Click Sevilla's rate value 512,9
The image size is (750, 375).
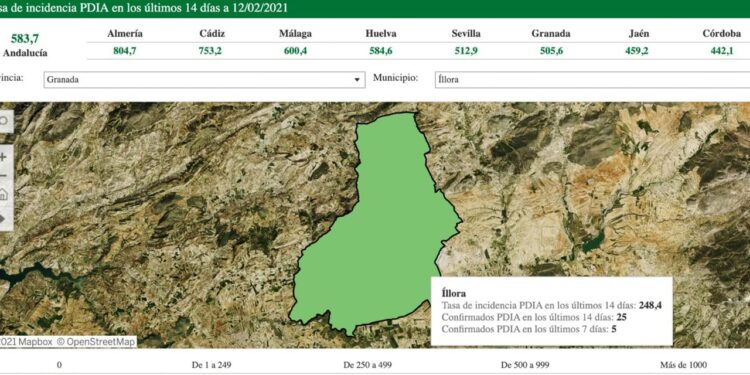click(466, 52)
